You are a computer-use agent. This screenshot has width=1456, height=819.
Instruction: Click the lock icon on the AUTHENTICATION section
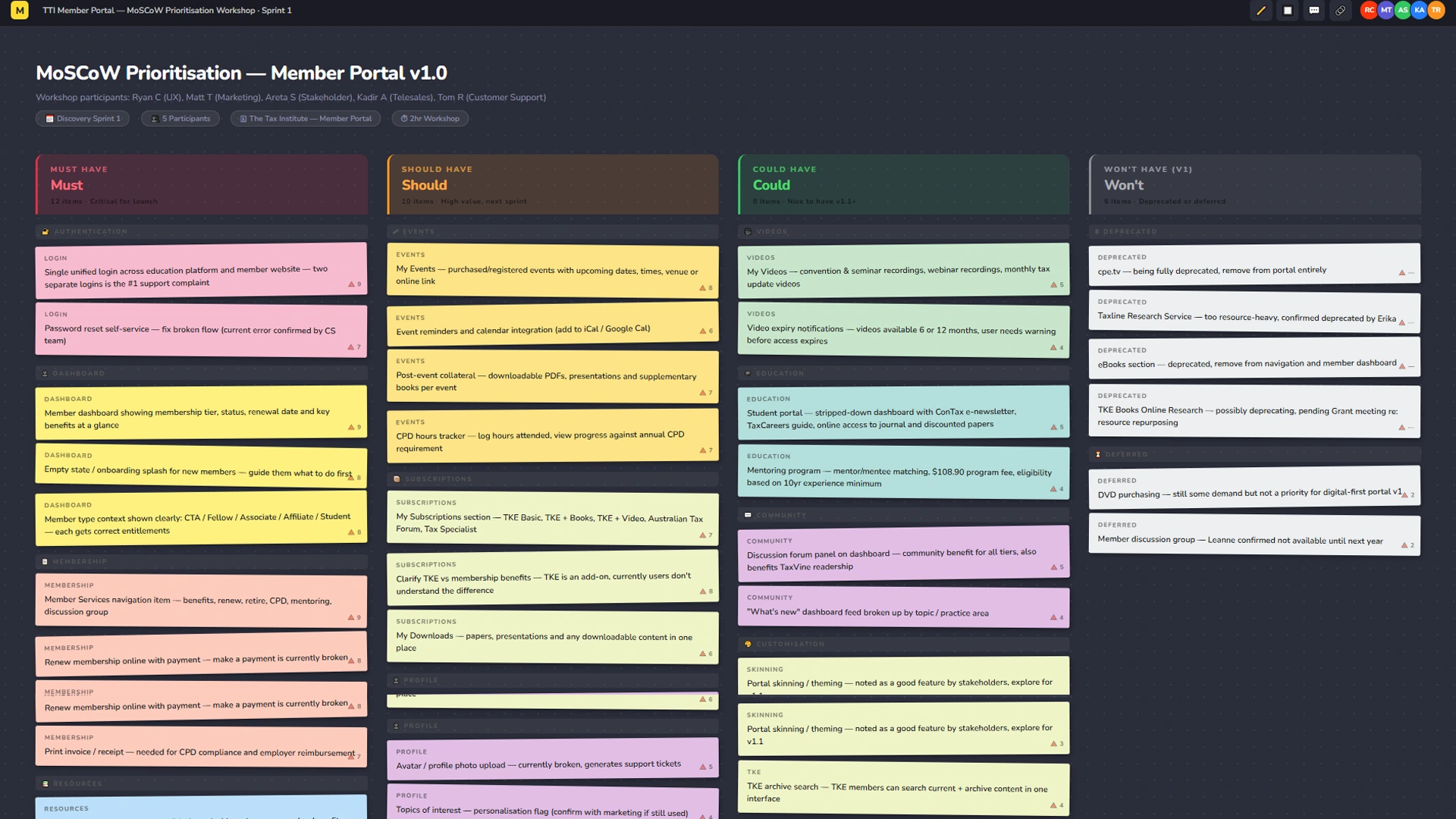pos(45,231)
